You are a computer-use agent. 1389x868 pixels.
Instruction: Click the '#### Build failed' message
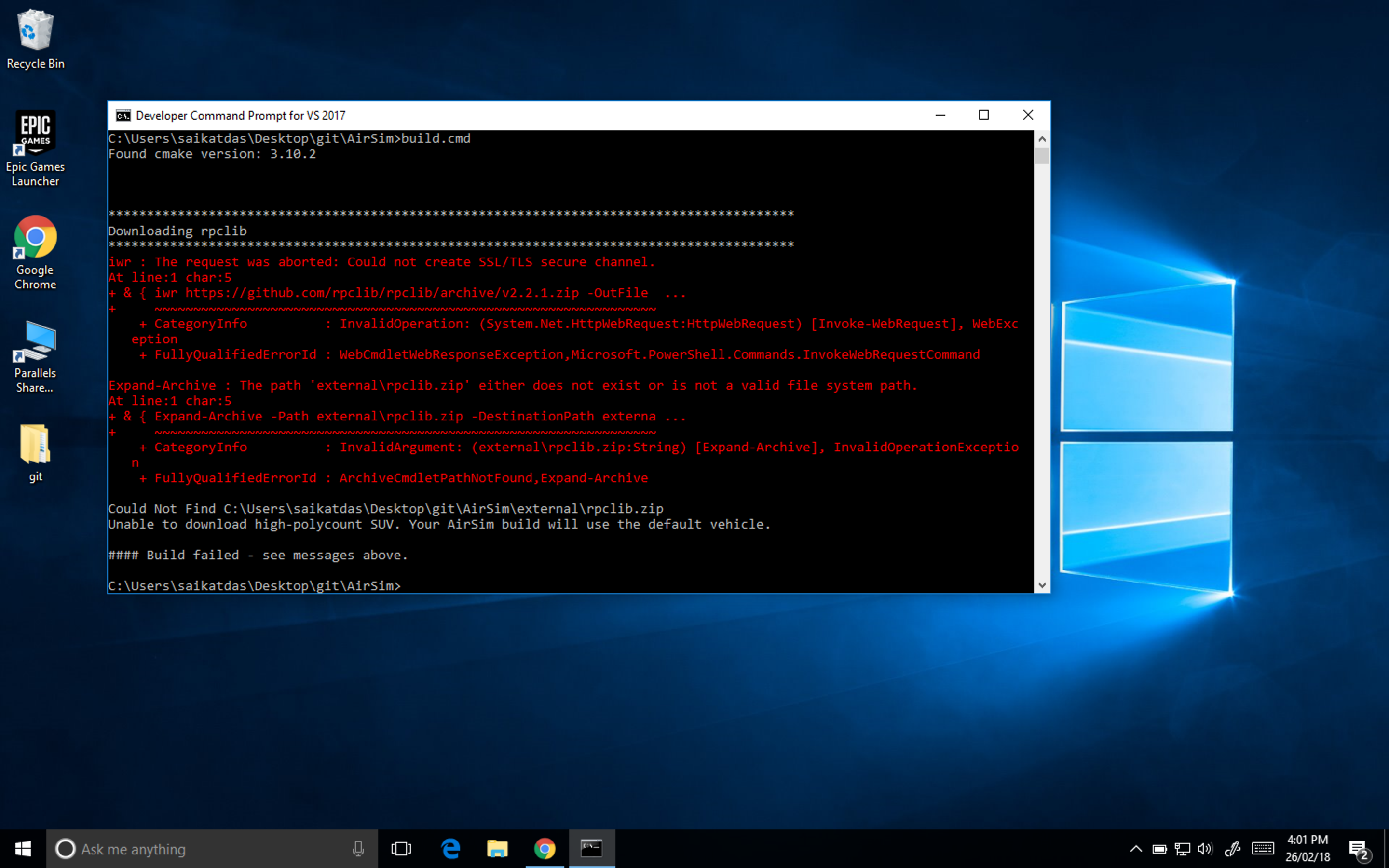[258, 555]
